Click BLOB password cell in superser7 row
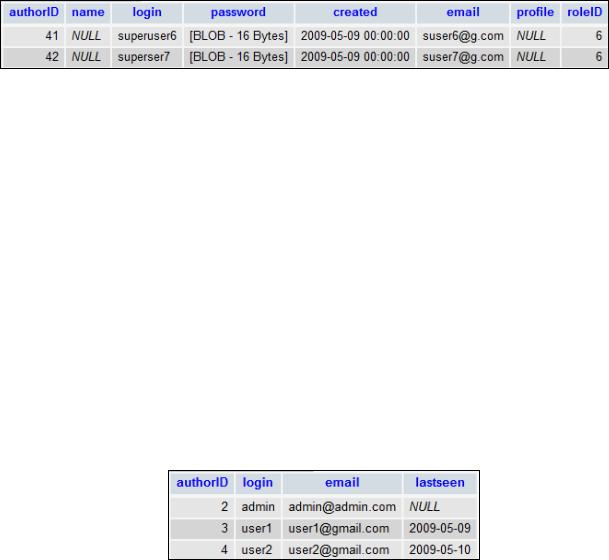Viewport: 609px width, 560px height. click(x=238, y=57)
